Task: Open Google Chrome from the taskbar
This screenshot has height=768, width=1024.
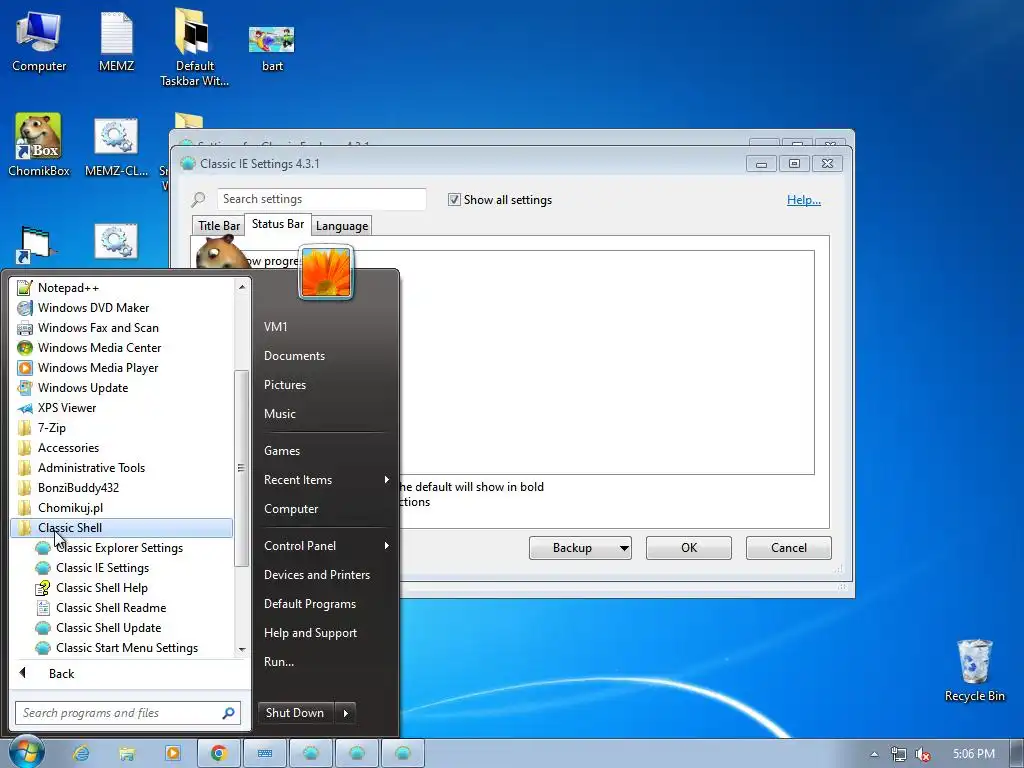Action: (219, 753)
